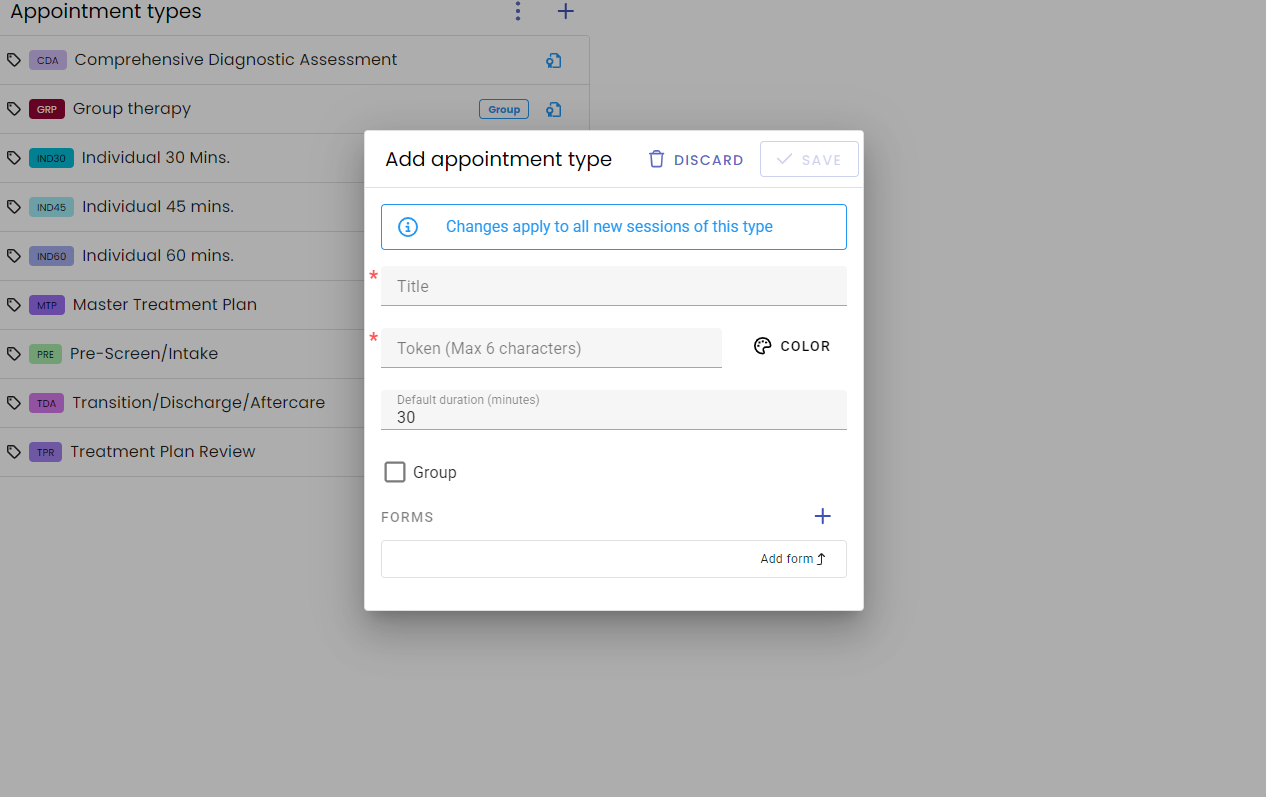The width and height of the screenshot is (1266, 797).
Task: Click tag icon beside Individual 60 mins.
Action: (14, 256)
